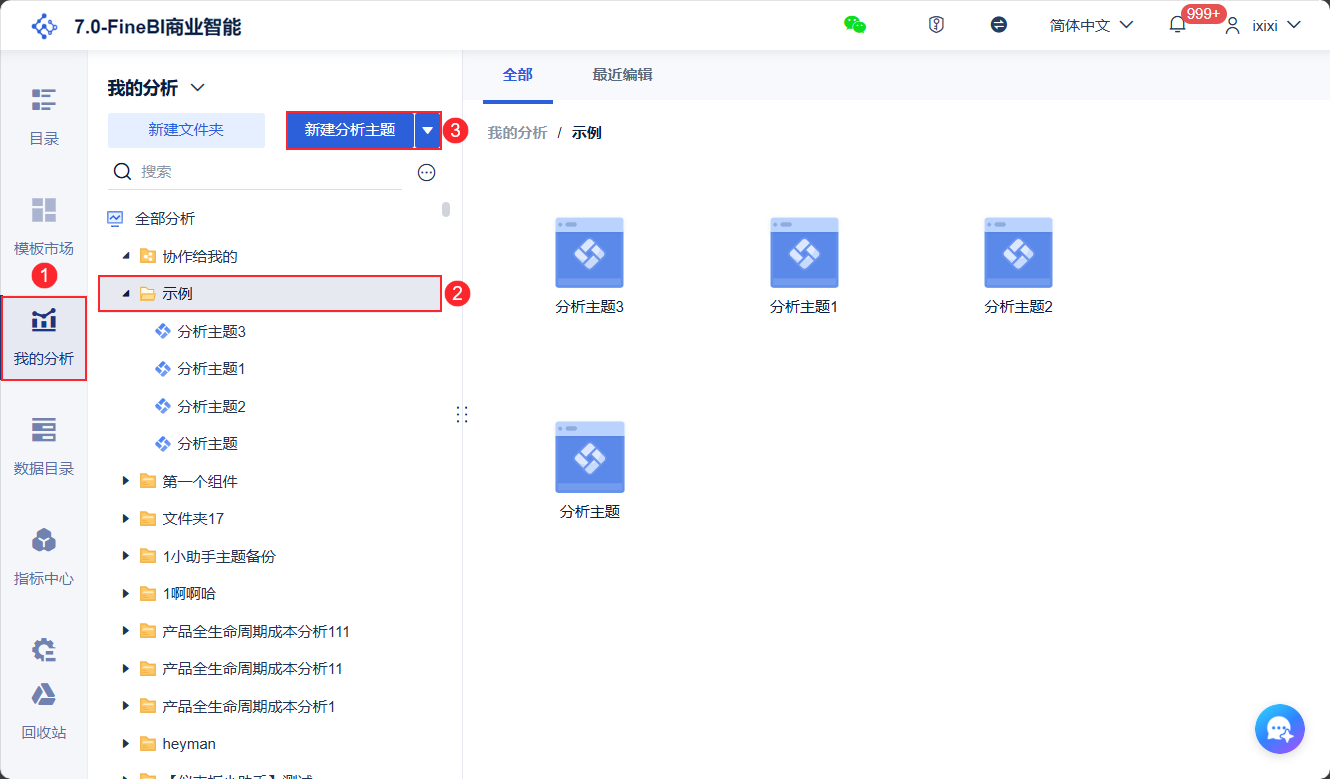Screen dimensions: 1330x779
Task: Open the 目录 sidebar section
Action: click(x=44, y=117)
